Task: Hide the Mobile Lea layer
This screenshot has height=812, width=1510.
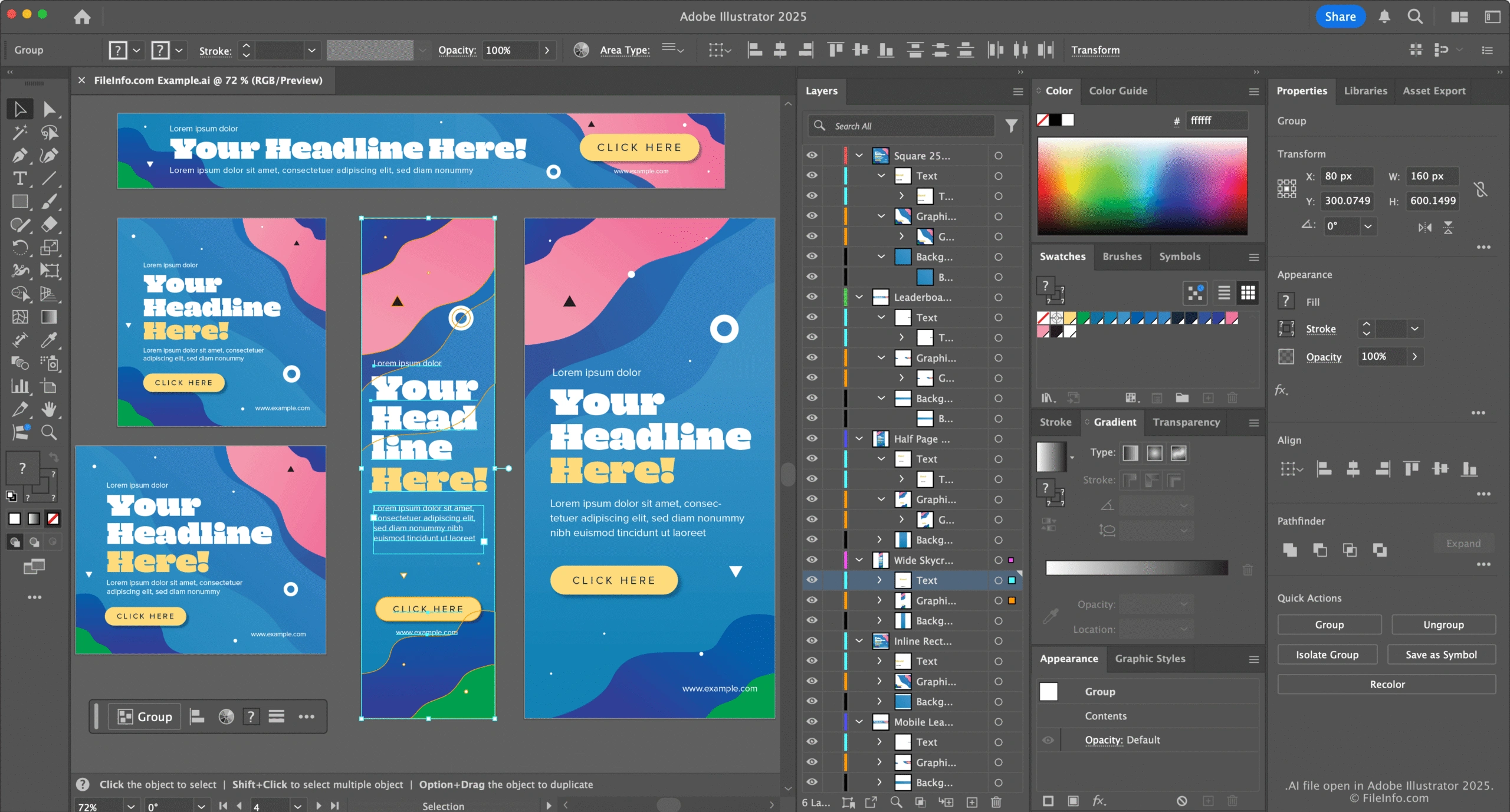Action: 812,722
